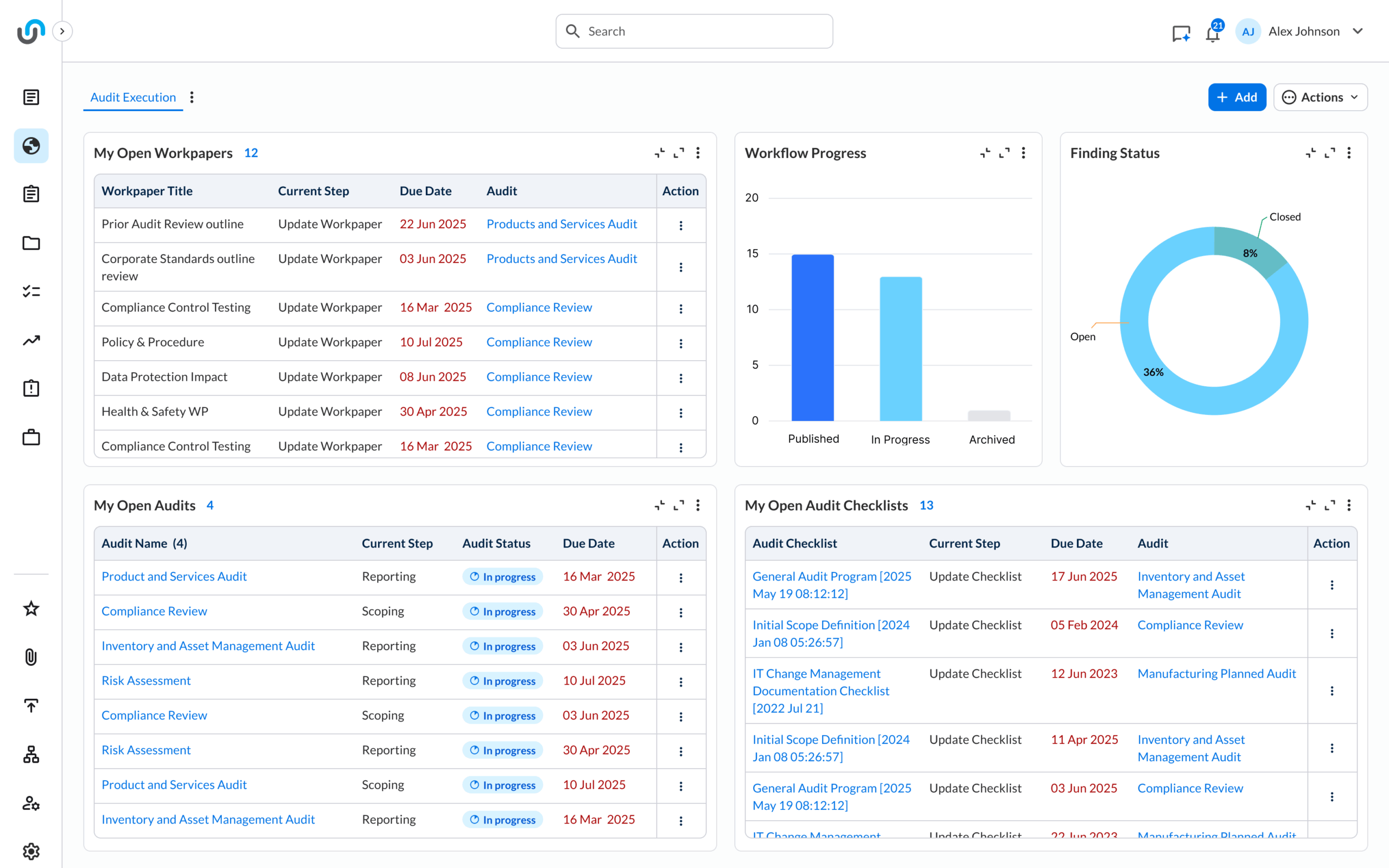Expand the Alex Johnson user menu
This screenshot has height=868, width=1389.
tap(1358, 31)
